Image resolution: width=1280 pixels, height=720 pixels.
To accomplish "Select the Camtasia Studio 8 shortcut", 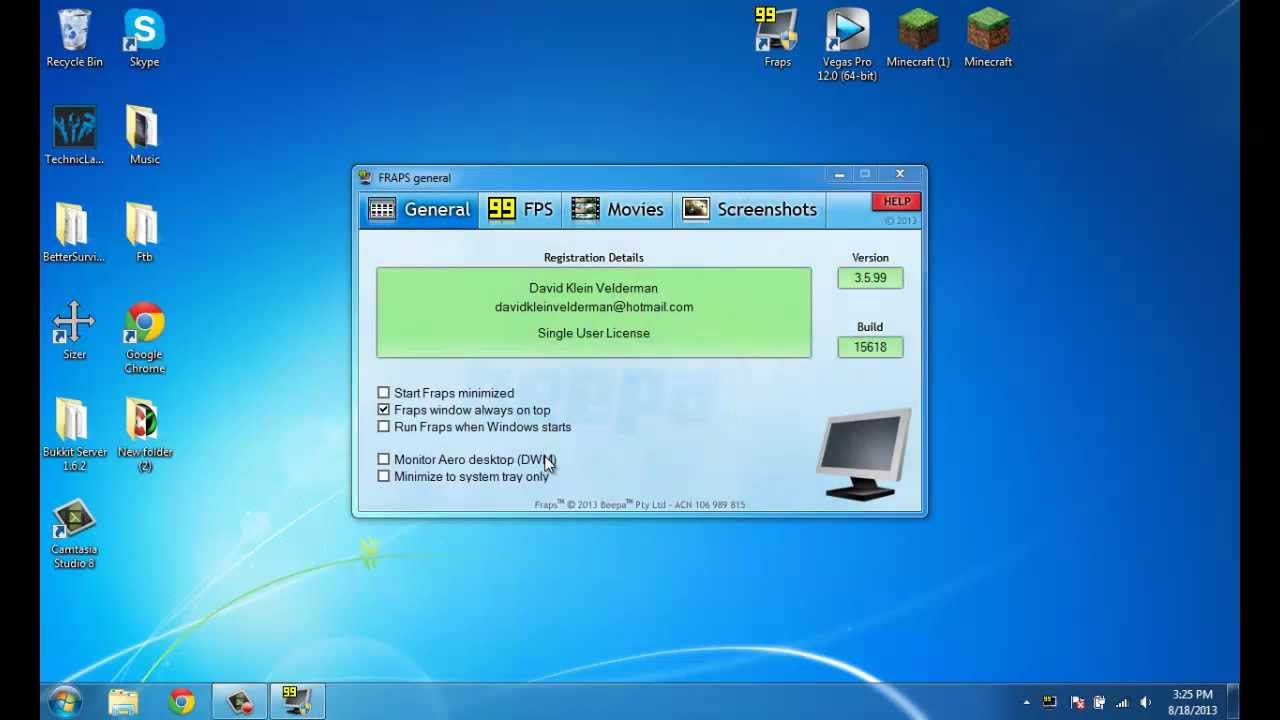I will click(x=74, y=533).
